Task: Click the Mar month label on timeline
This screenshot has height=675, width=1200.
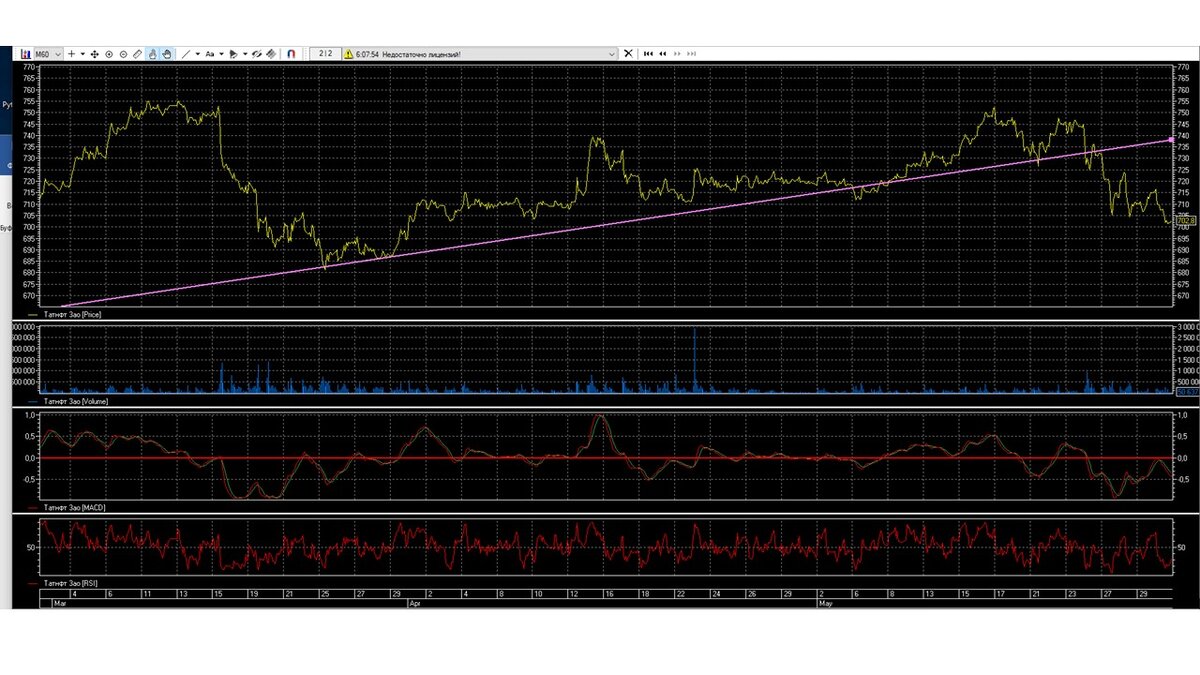Action: 60,604
